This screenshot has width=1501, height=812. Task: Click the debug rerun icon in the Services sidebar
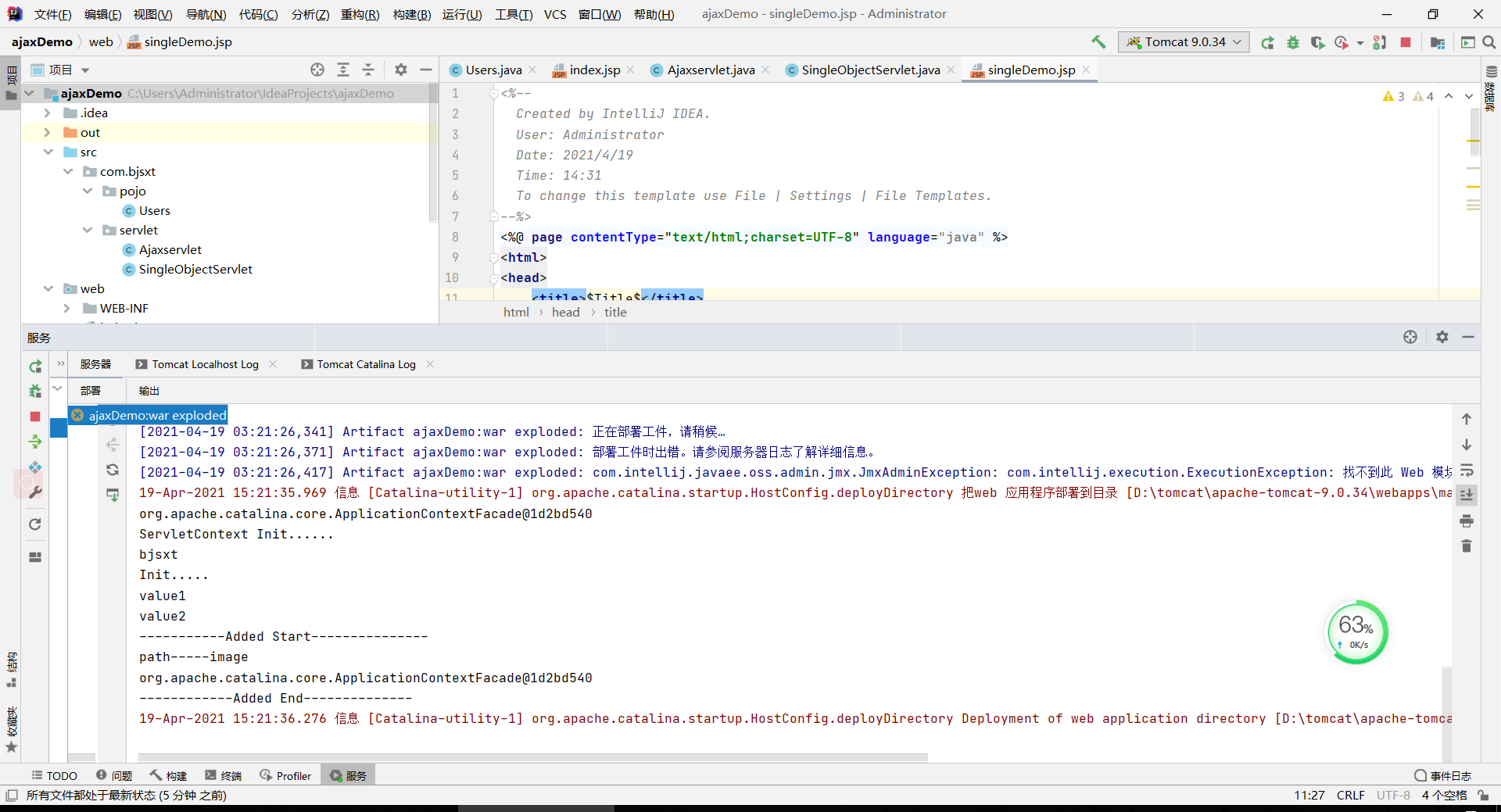tap(35, 391)
